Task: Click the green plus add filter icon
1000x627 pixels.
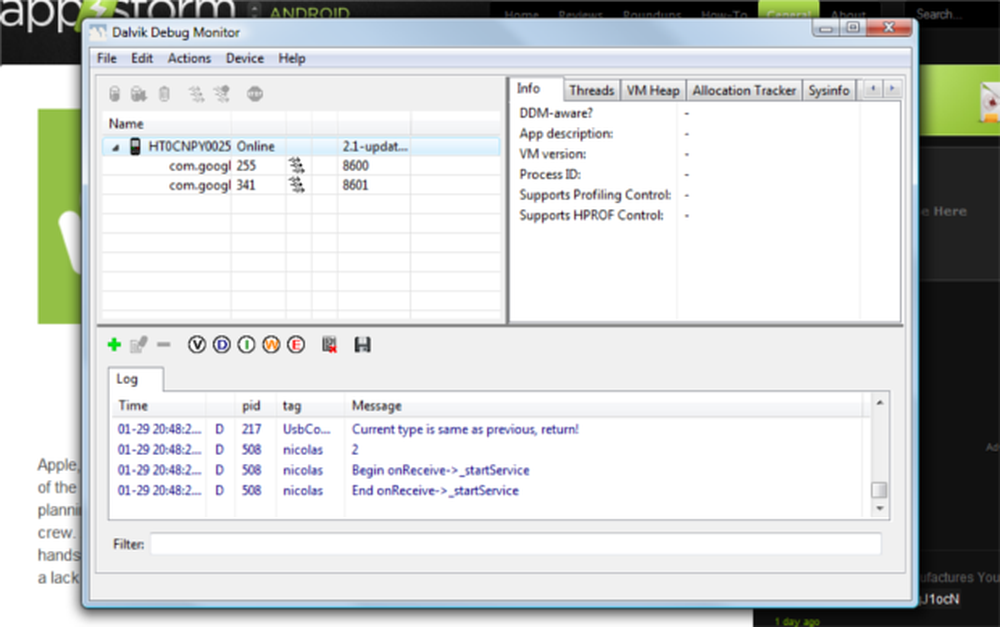Action: 114,345
